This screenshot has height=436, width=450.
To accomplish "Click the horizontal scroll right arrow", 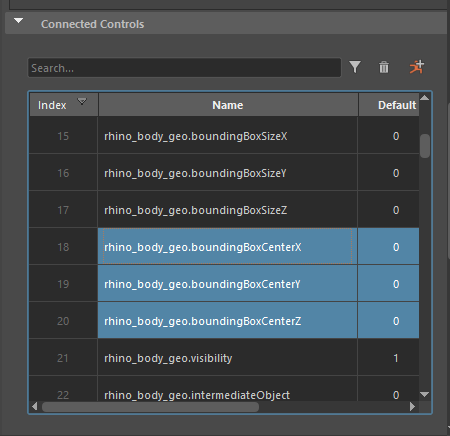I will pyautogui.click(x=413, y=406).
